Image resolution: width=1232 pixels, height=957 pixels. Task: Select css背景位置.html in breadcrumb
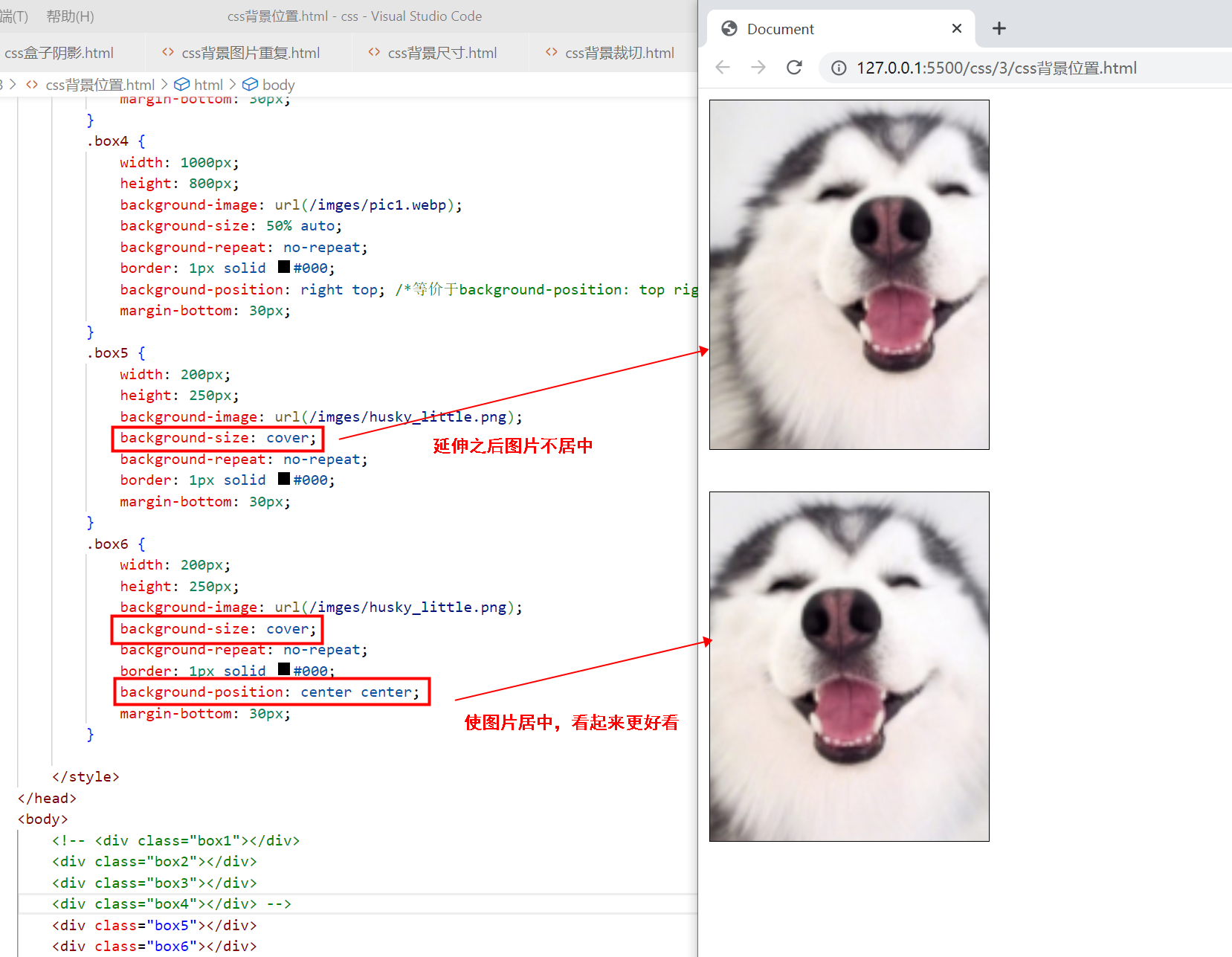click(x=100, y=85)
